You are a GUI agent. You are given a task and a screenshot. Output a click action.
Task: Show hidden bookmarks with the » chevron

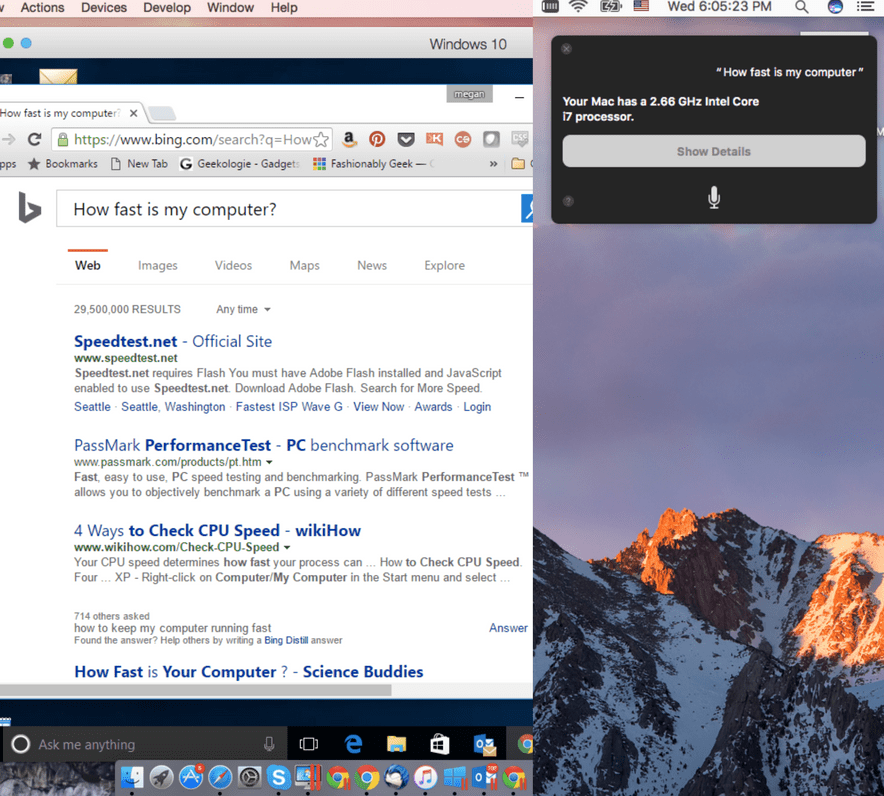coord(493,164)
